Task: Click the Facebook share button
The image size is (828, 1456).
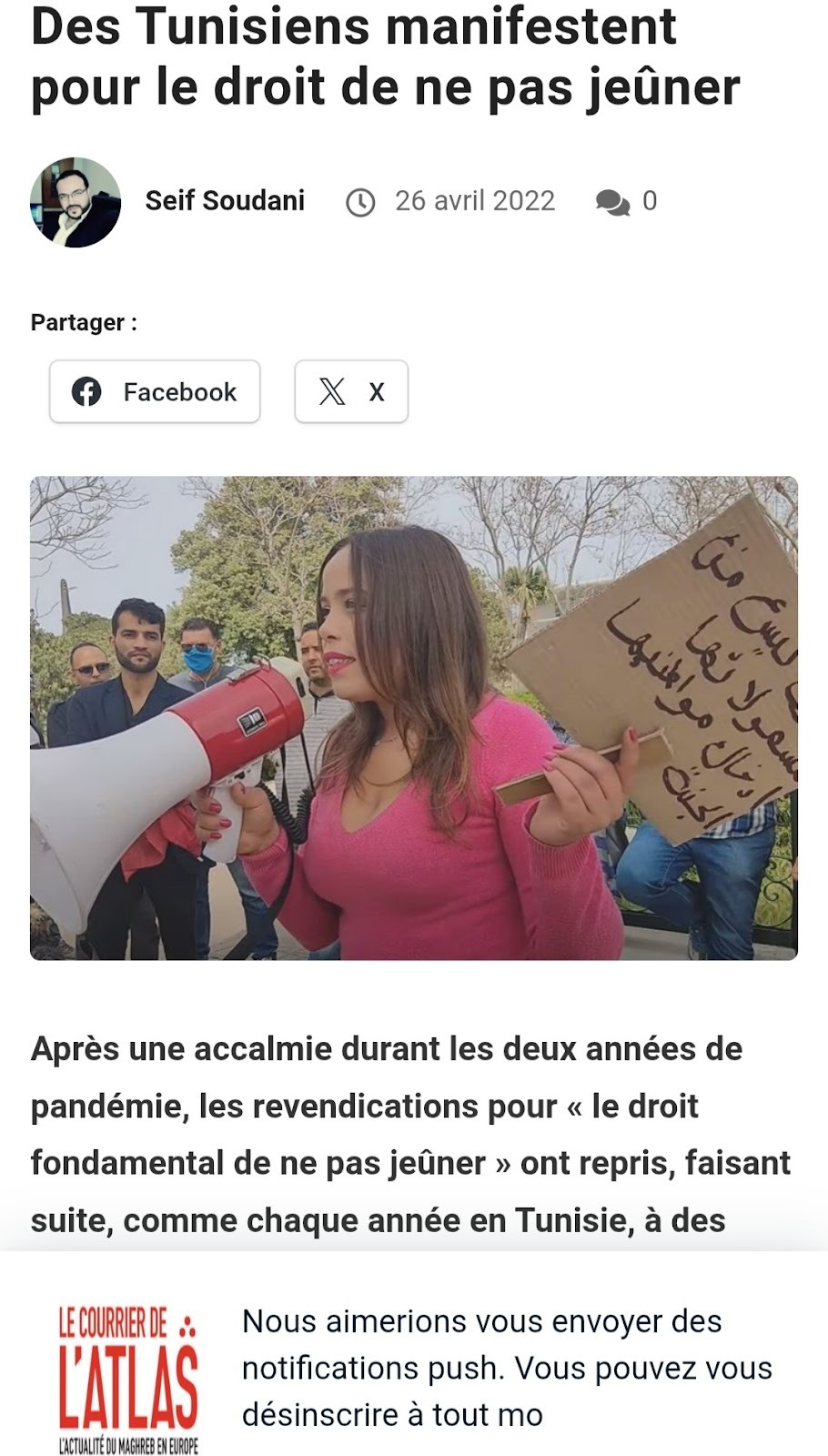Action: coord(155,391)
